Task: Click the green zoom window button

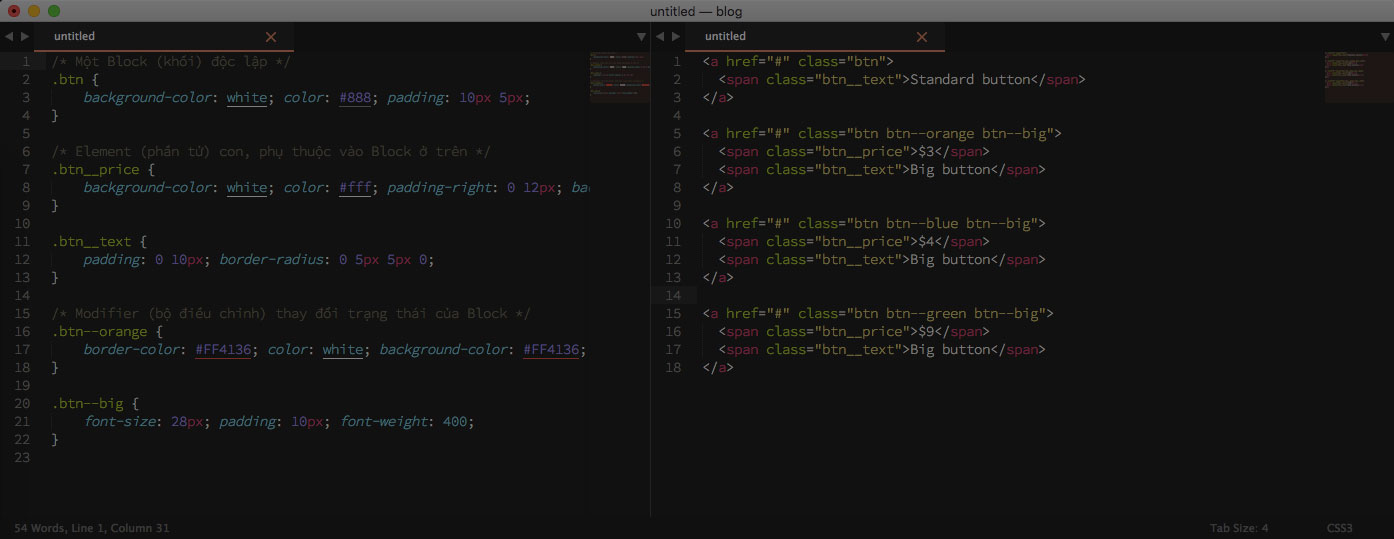Action: [x=54, y=11]
